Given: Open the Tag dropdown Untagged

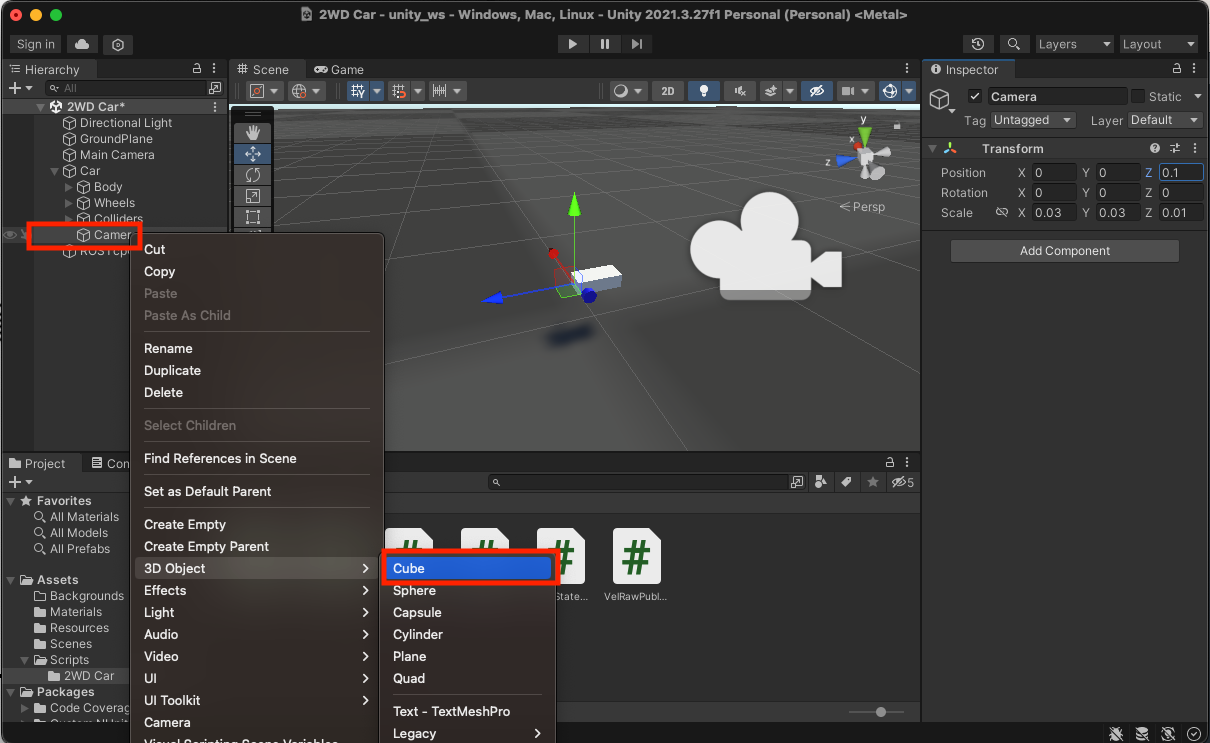Looking at the screenshot, I should tap(1033, 120).
